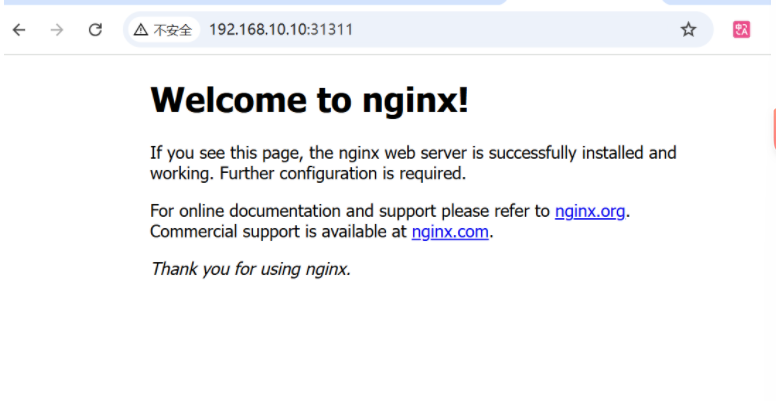The height and width of the screenshot is (401, 776).
Task: Open the nginx.com link
Action: click(450, 232)
